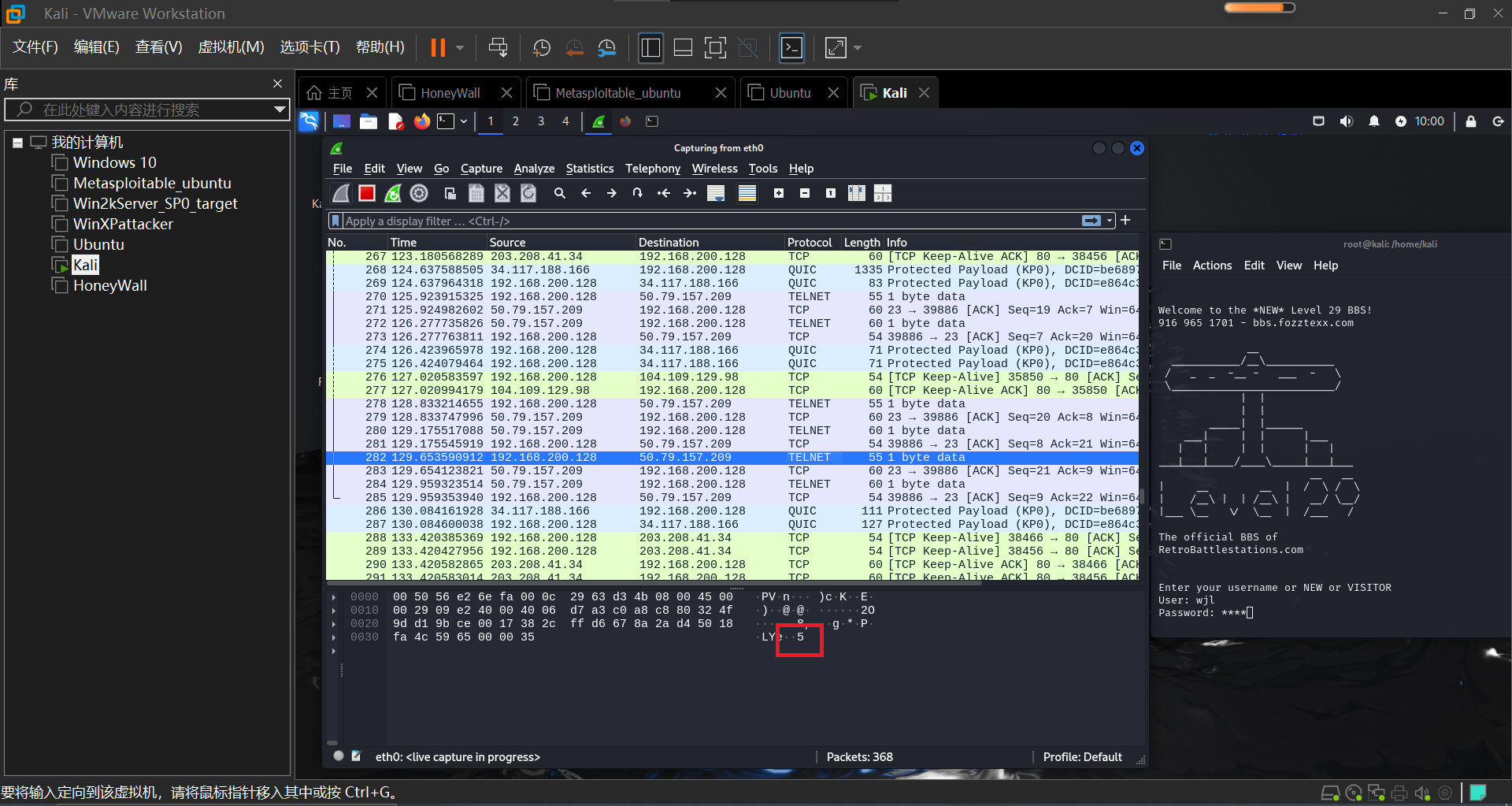Go forward in packet history
Image resolution: width=1512 pixels, height=806 pixels.
(x=612, y=193)
